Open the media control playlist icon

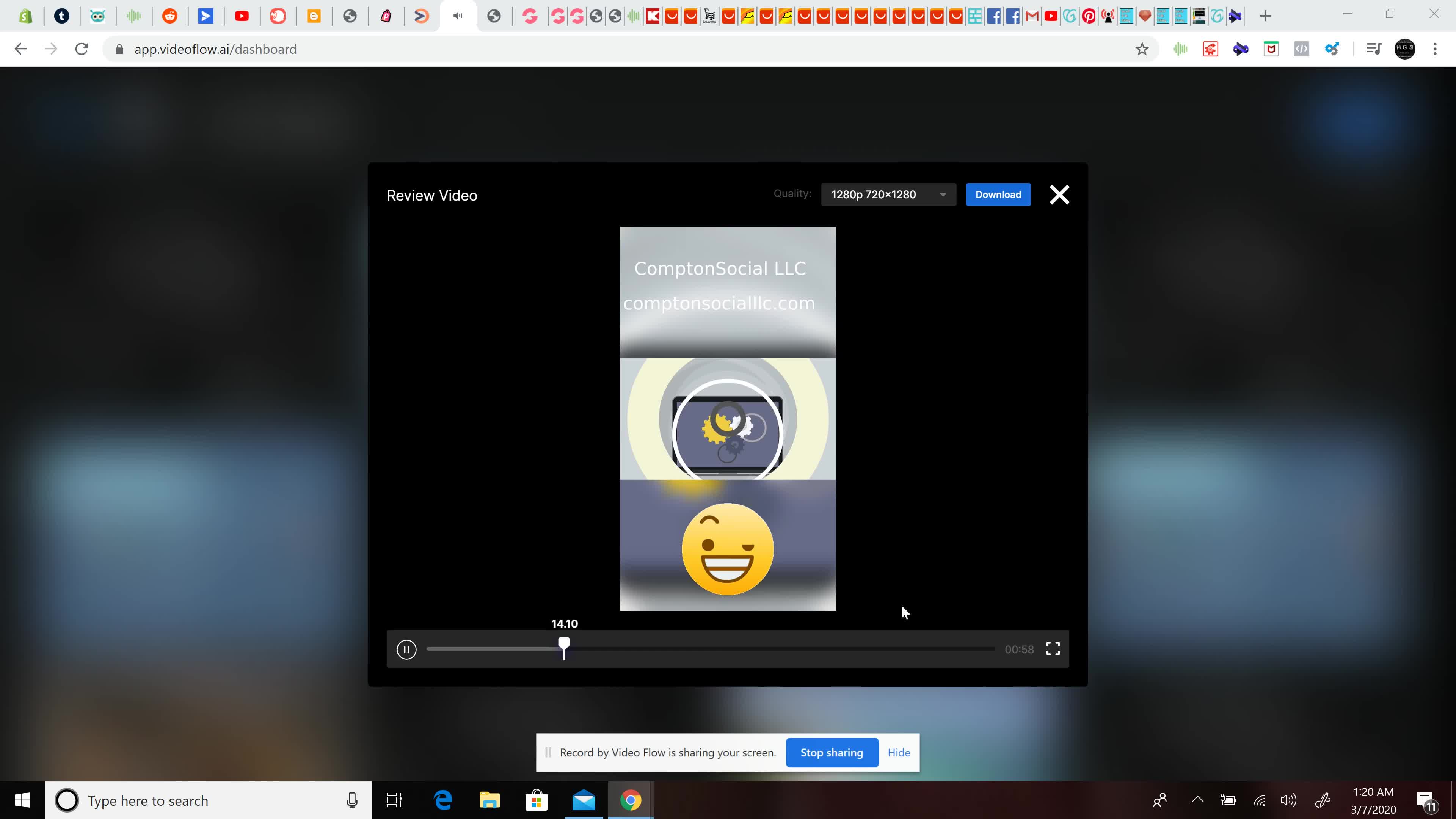1373,49
